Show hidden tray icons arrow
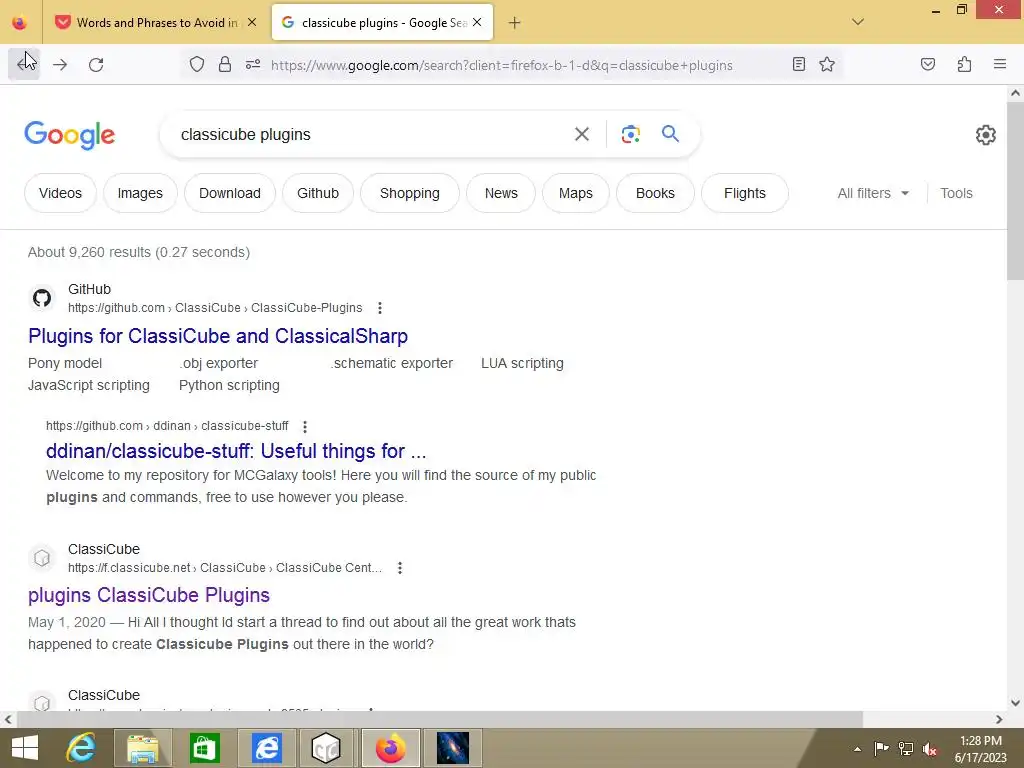The height and width of the screenshot is (768, 1024). point(857,749)
